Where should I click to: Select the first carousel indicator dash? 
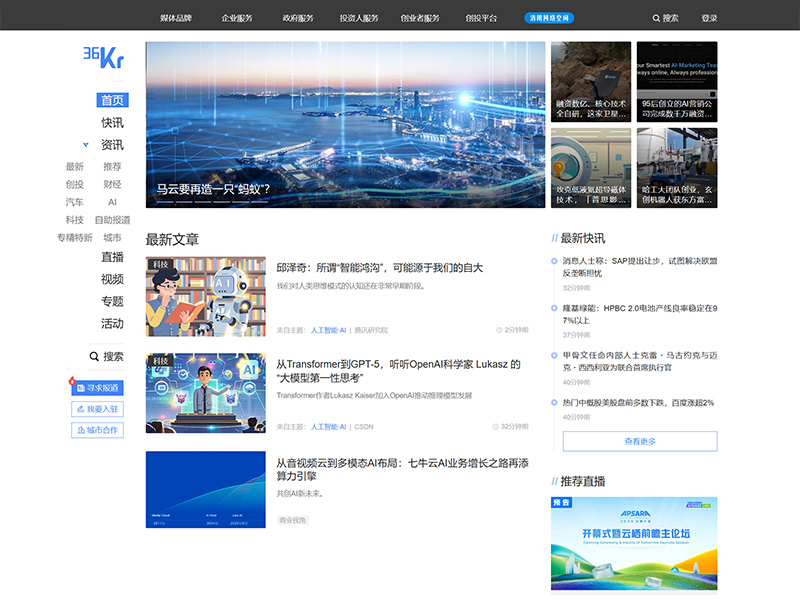coord(163,201)
